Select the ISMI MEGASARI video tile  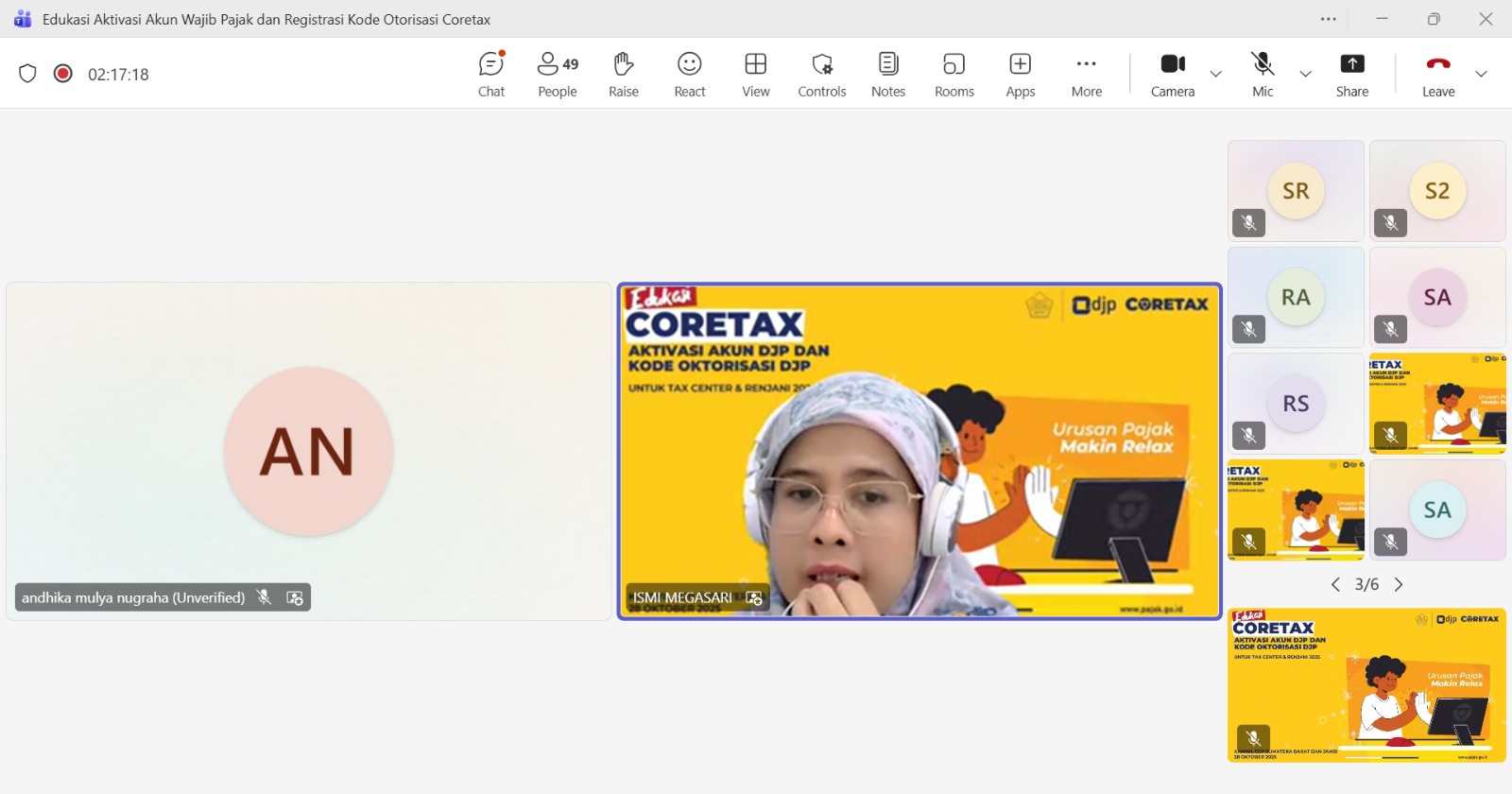pos(919,451)
